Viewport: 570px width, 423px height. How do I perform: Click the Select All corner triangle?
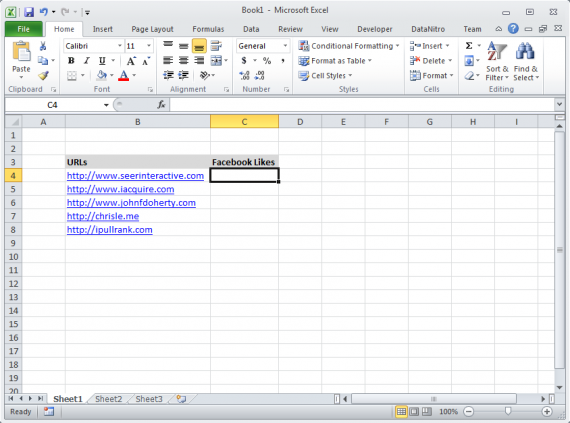click(x=13, y=122)
